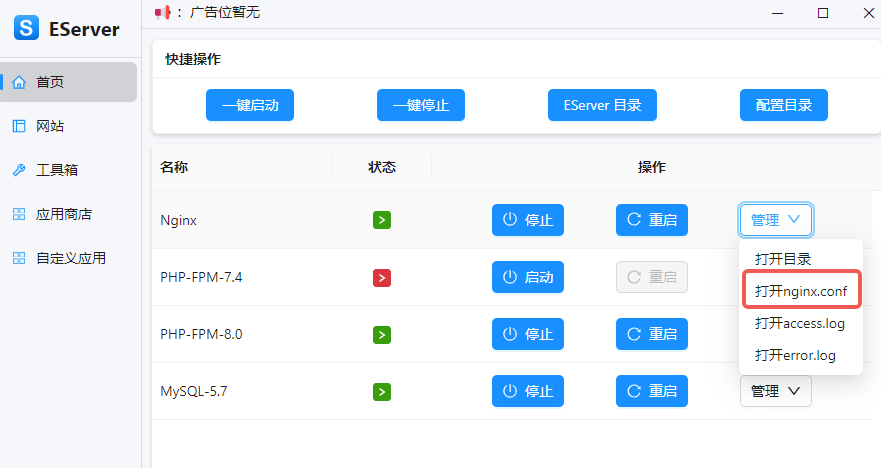This screenshot has width=881, height=468.
Task: Select 打开error.log menu entry
Action: (795, 355)
